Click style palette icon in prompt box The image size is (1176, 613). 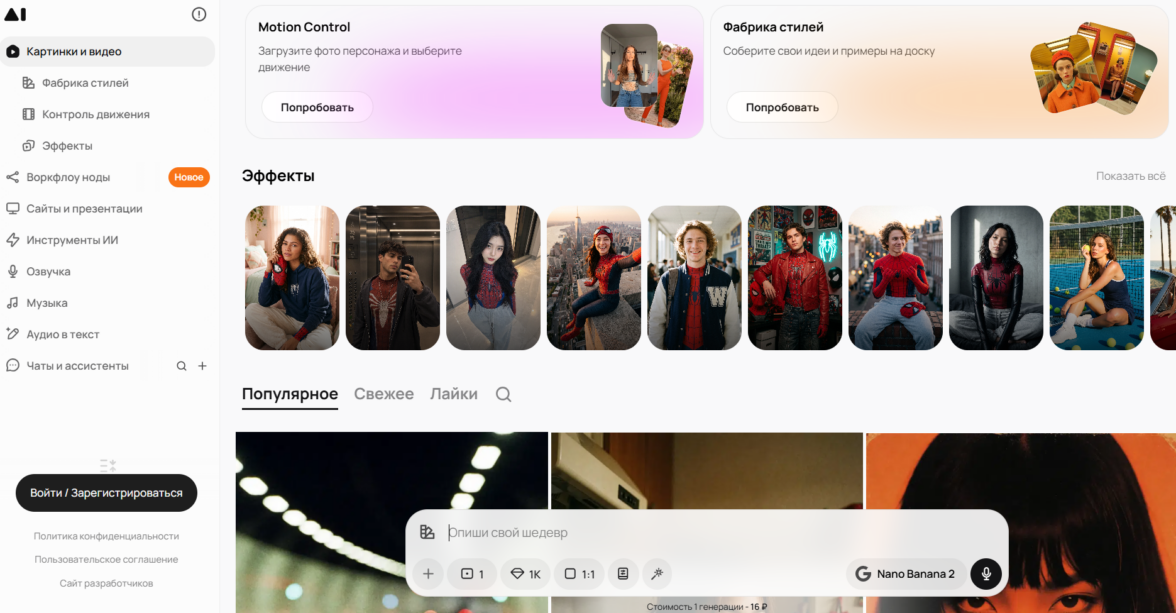(428, 532)
